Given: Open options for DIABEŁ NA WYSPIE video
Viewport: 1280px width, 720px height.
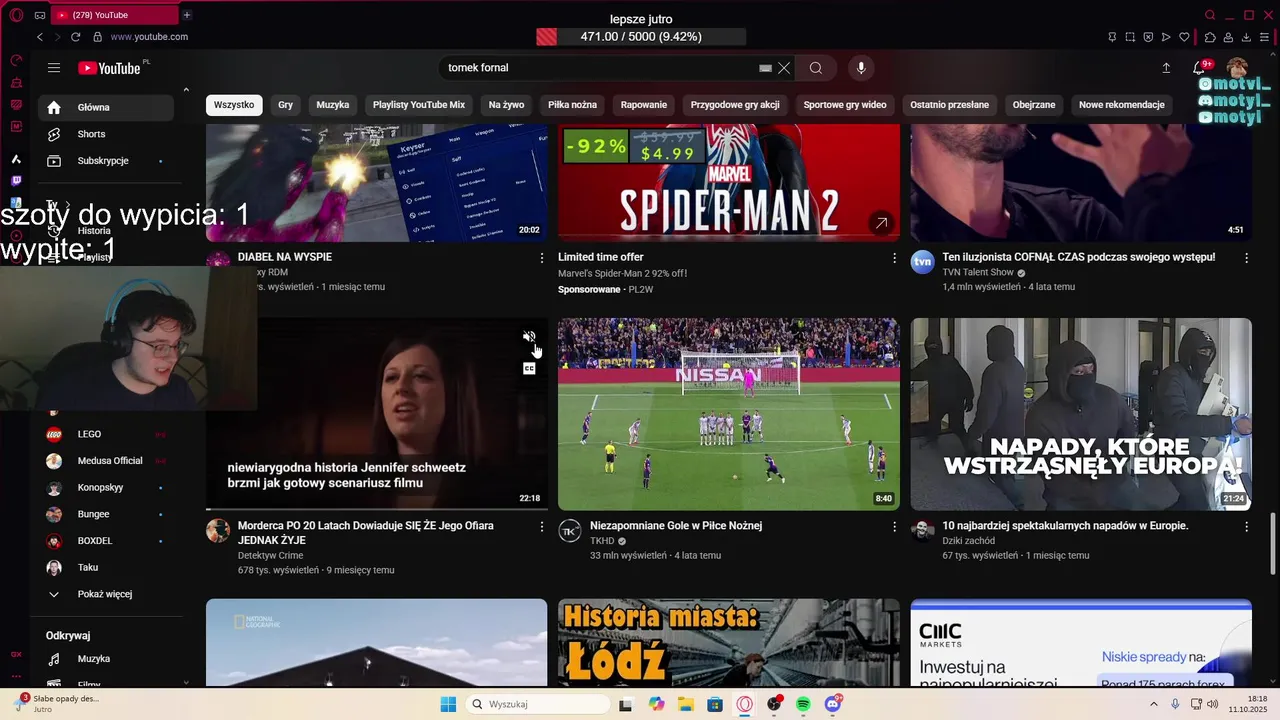Looking at the screenshot, I should click(542, 258).
